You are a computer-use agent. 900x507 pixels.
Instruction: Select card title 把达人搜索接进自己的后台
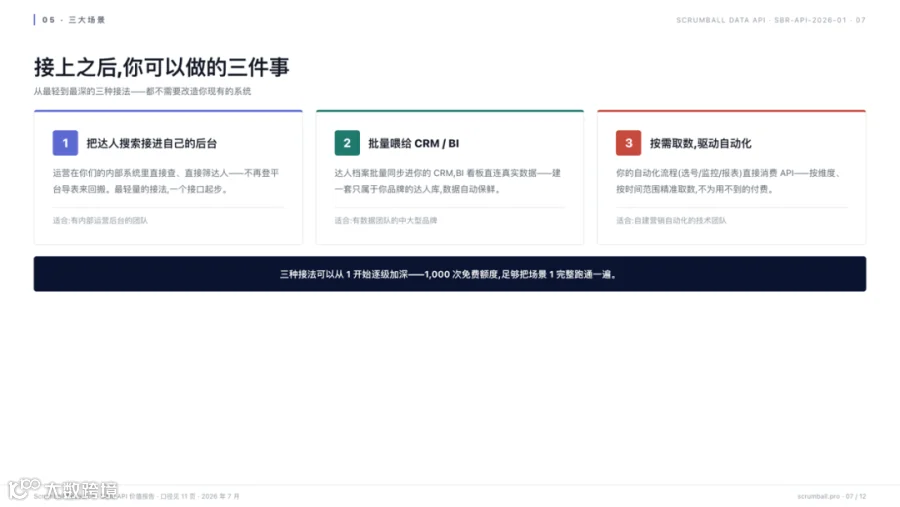click(152, 144)
